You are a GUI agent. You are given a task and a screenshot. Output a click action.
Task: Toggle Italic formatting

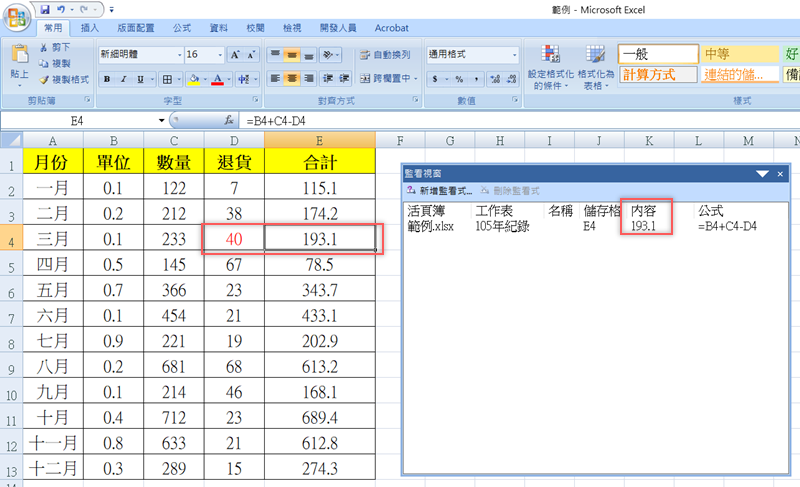point(122,78)
